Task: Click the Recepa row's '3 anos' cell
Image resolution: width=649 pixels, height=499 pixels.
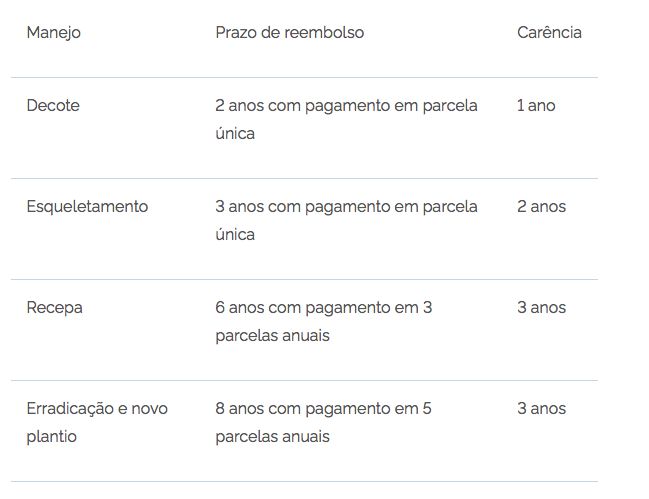Action: click(x=541, y=307)
